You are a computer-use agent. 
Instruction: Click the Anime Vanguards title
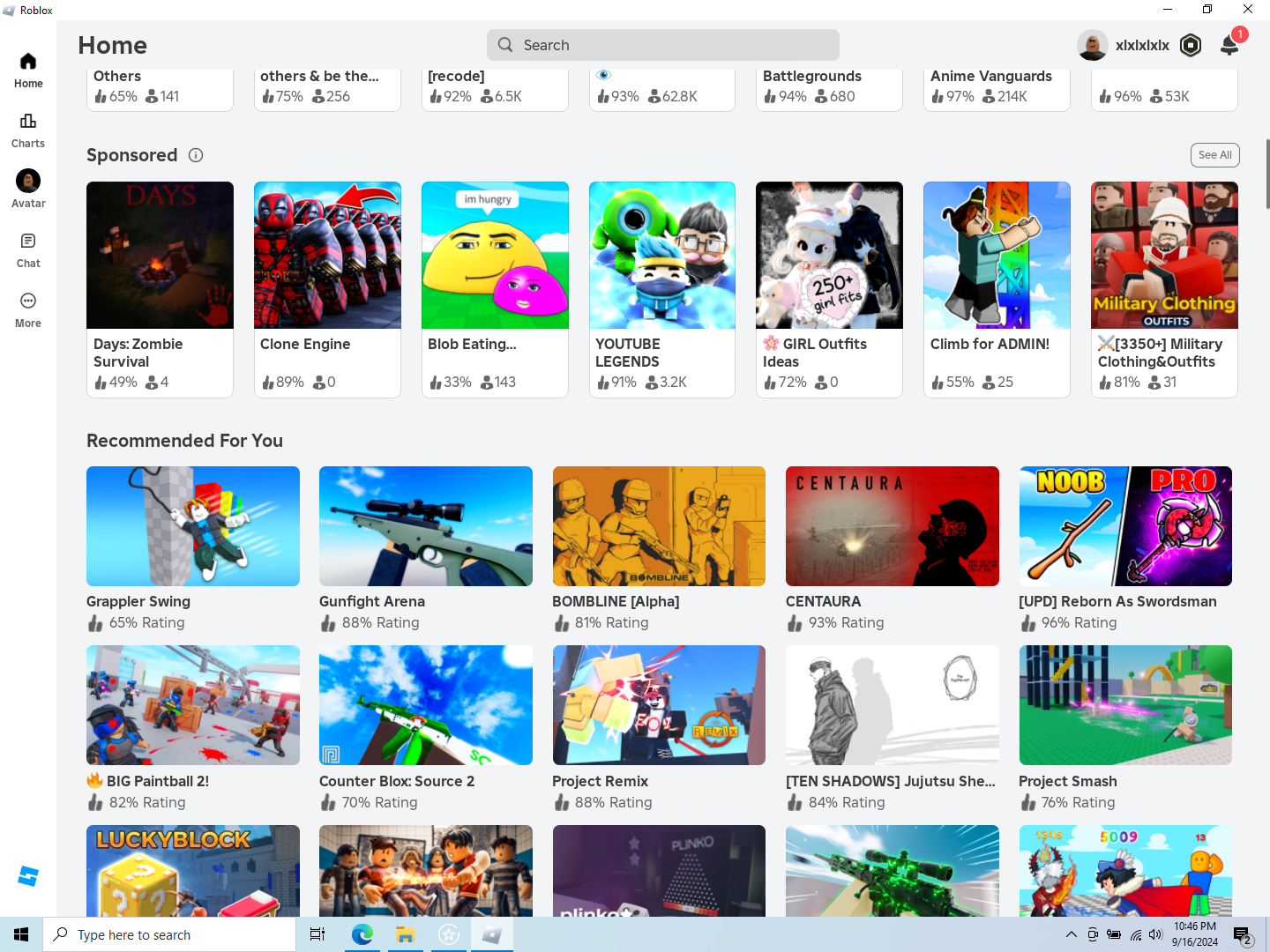(x=991, y=76)
